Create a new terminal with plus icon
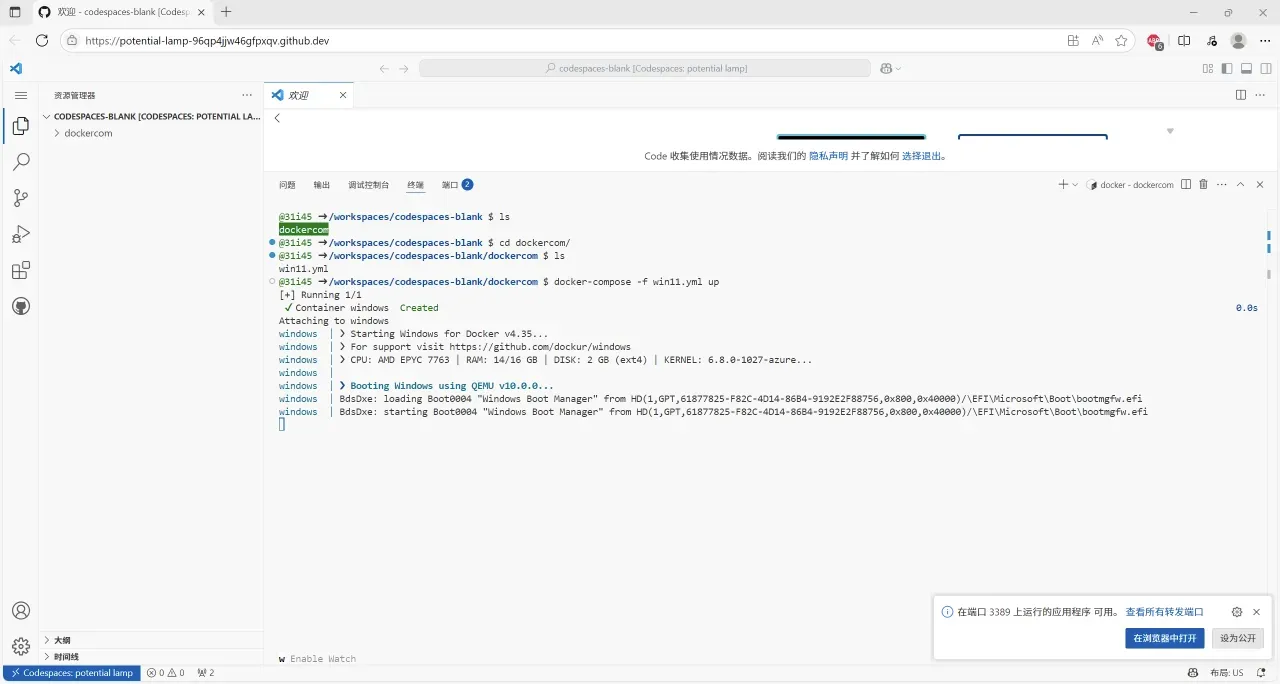 pos(1063,185)
